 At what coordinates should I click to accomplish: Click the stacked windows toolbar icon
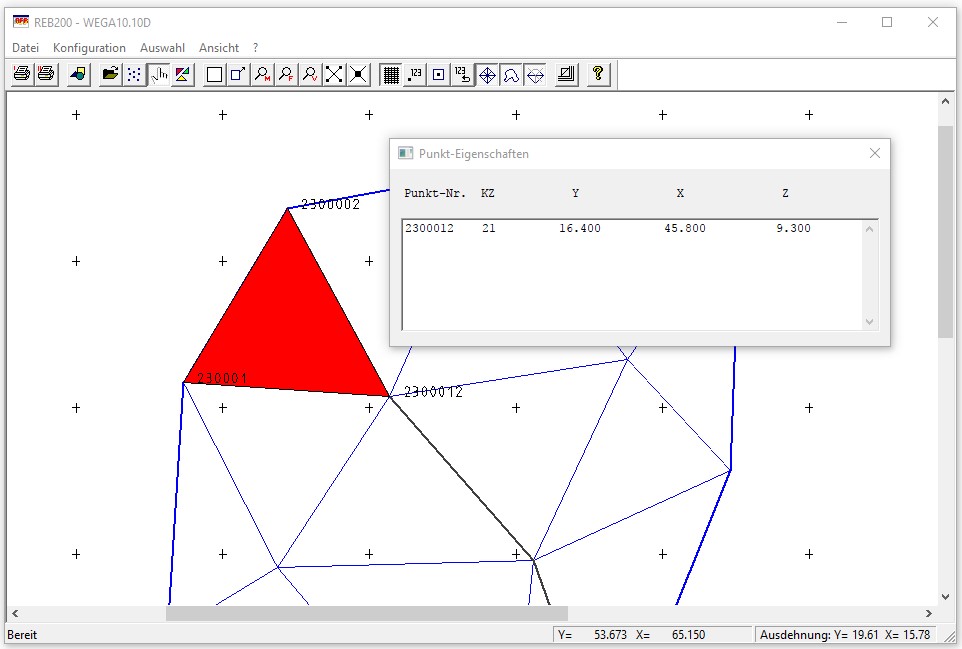pos(567,75)
